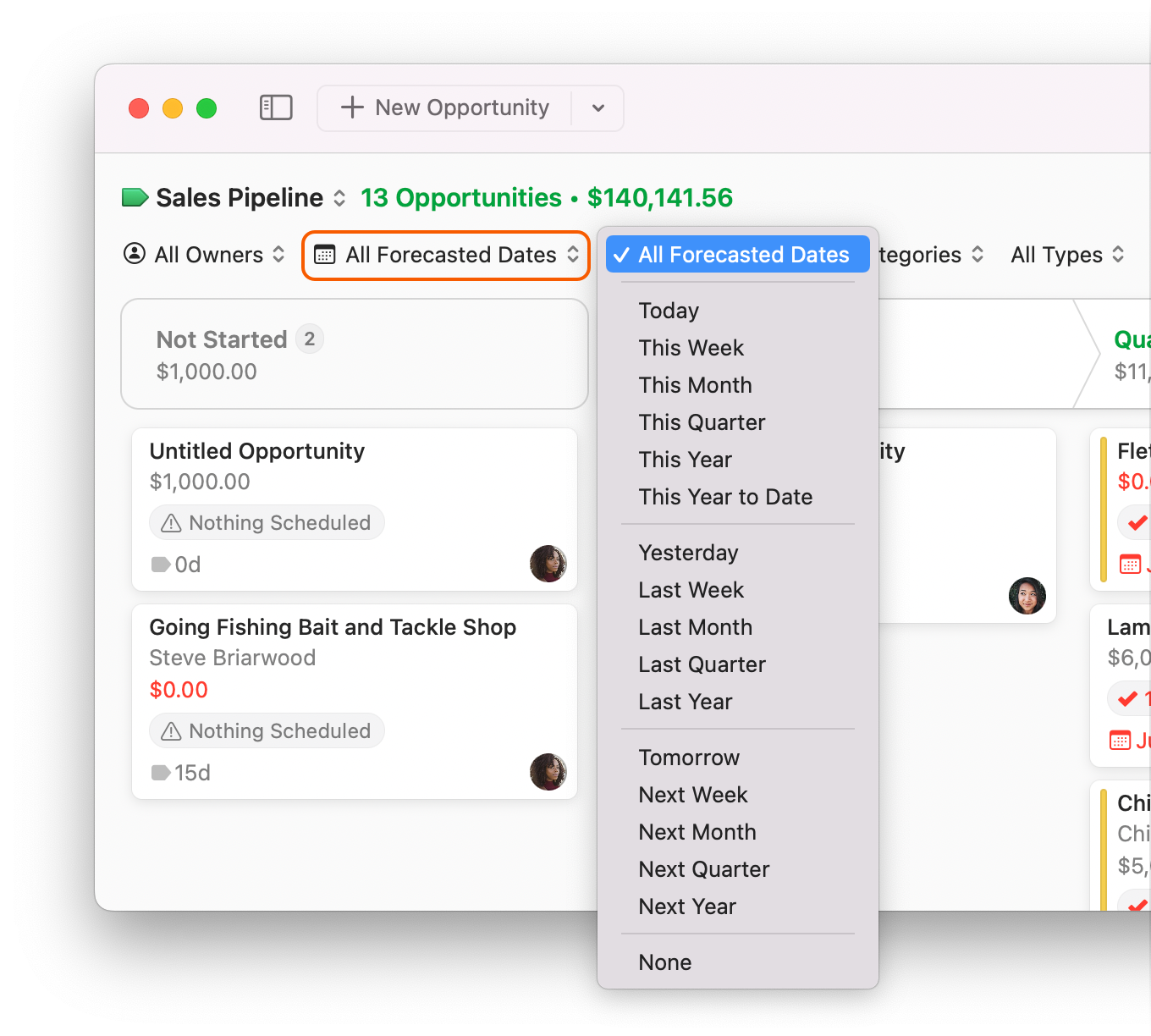Image resolution: width=1151 pixels, height=1036 pixels.
Task: Click the calendar icon in the highlighted date filter
Action: click(x=325, y=254)
